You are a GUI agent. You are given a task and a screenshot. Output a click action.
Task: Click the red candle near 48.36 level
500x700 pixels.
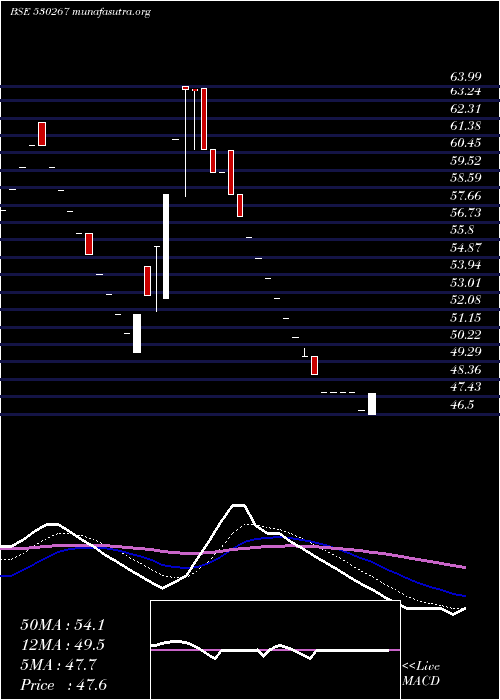coord(315,366)
